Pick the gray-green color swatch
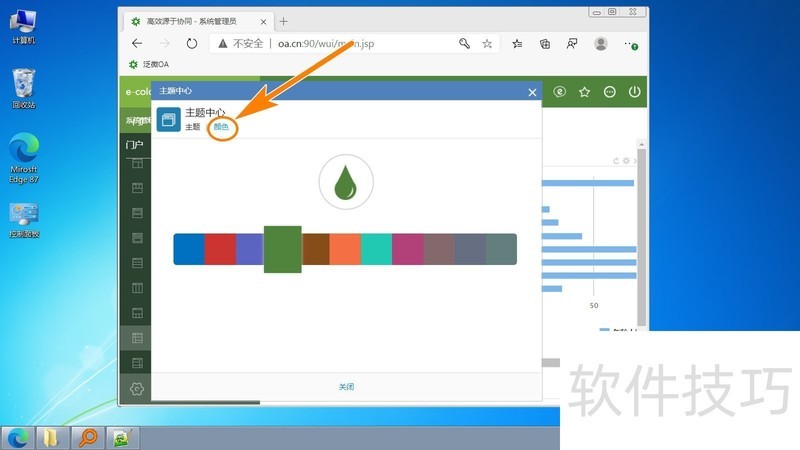This screenshot has height=450, width=800. coord(501,249)
